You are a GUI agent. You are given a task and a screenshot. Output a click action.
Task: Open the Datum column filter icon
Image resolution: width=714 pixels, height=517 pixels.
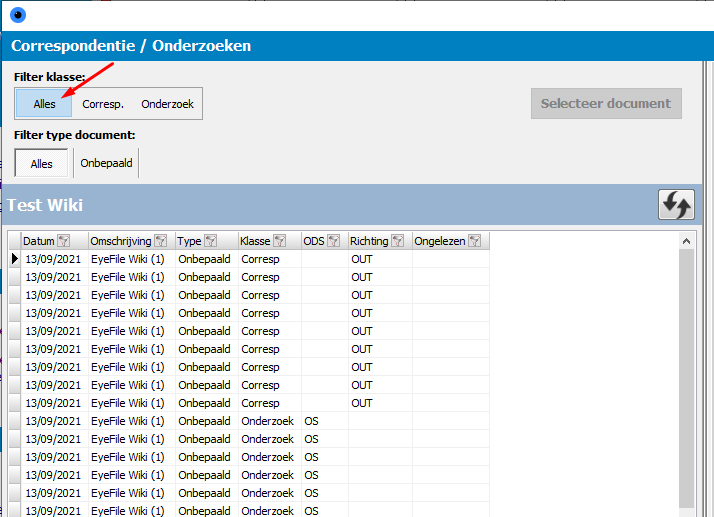point(64,241)
